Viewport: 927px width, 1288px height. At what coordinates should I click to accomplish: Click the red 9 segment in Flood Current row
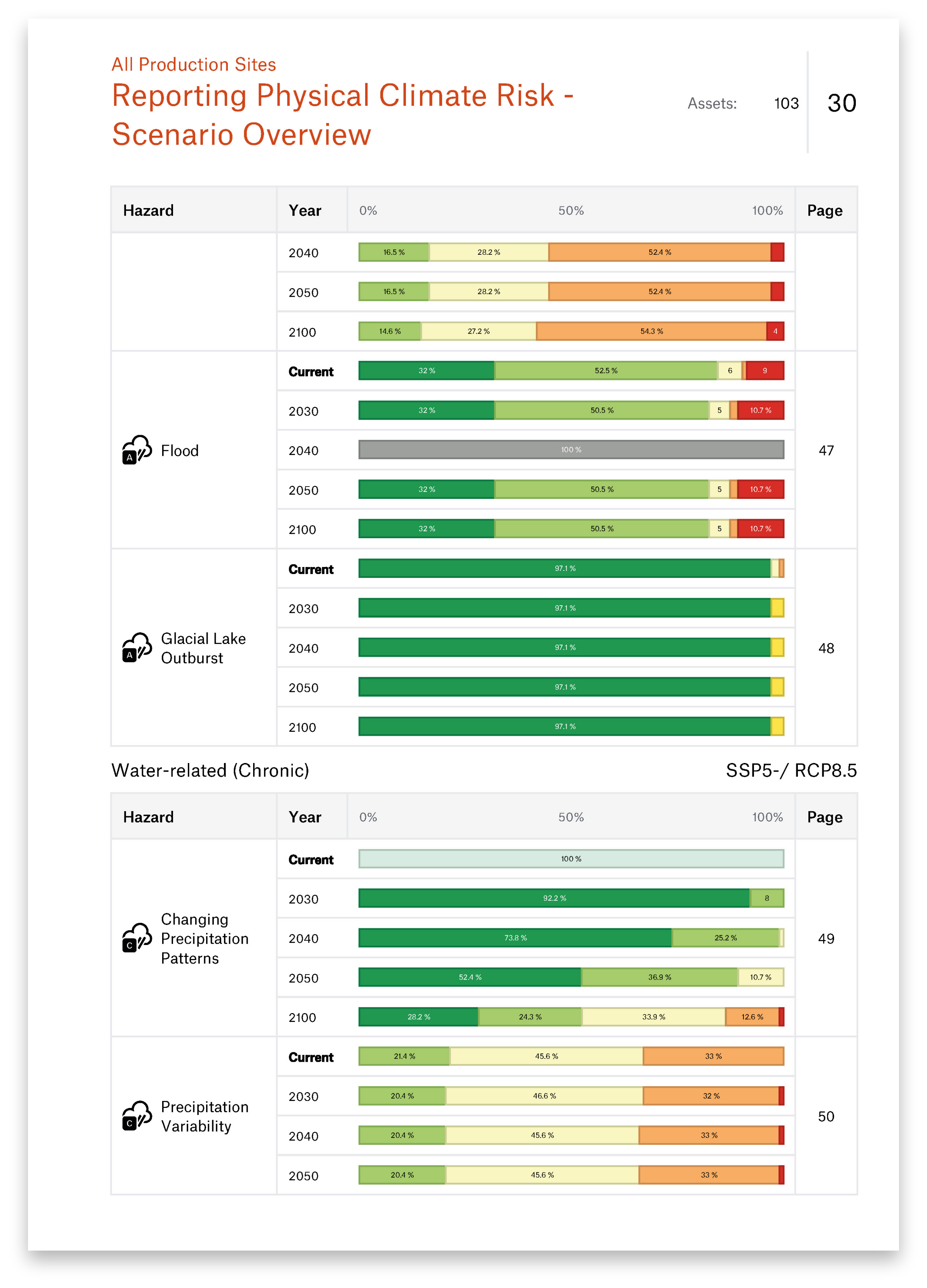(x=764, y=371)
